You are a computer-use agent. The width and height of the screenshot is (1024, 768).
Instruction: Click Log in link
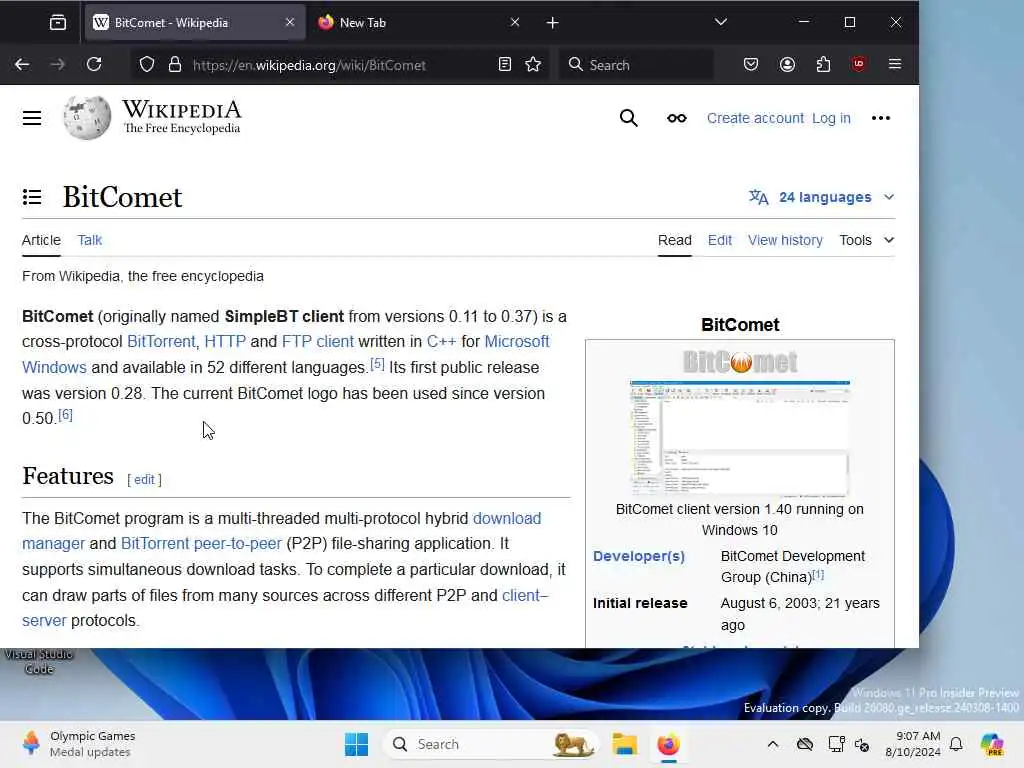831,118
